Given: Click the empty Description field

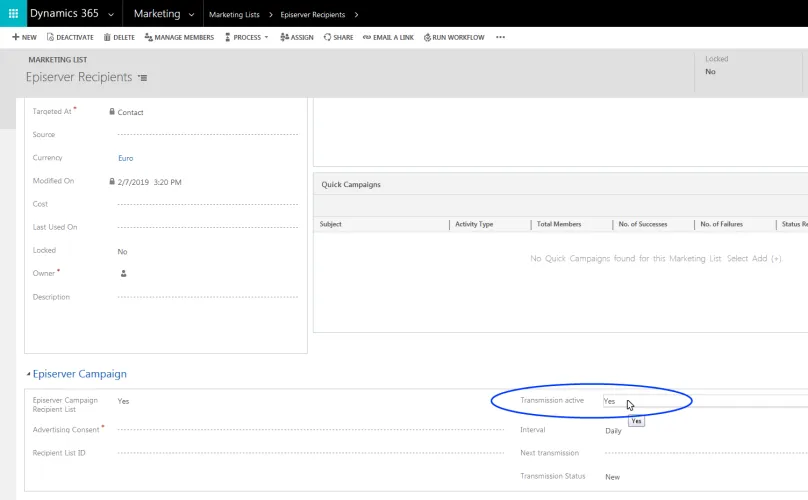Looking at the screenshot, I should coord(208,297).
